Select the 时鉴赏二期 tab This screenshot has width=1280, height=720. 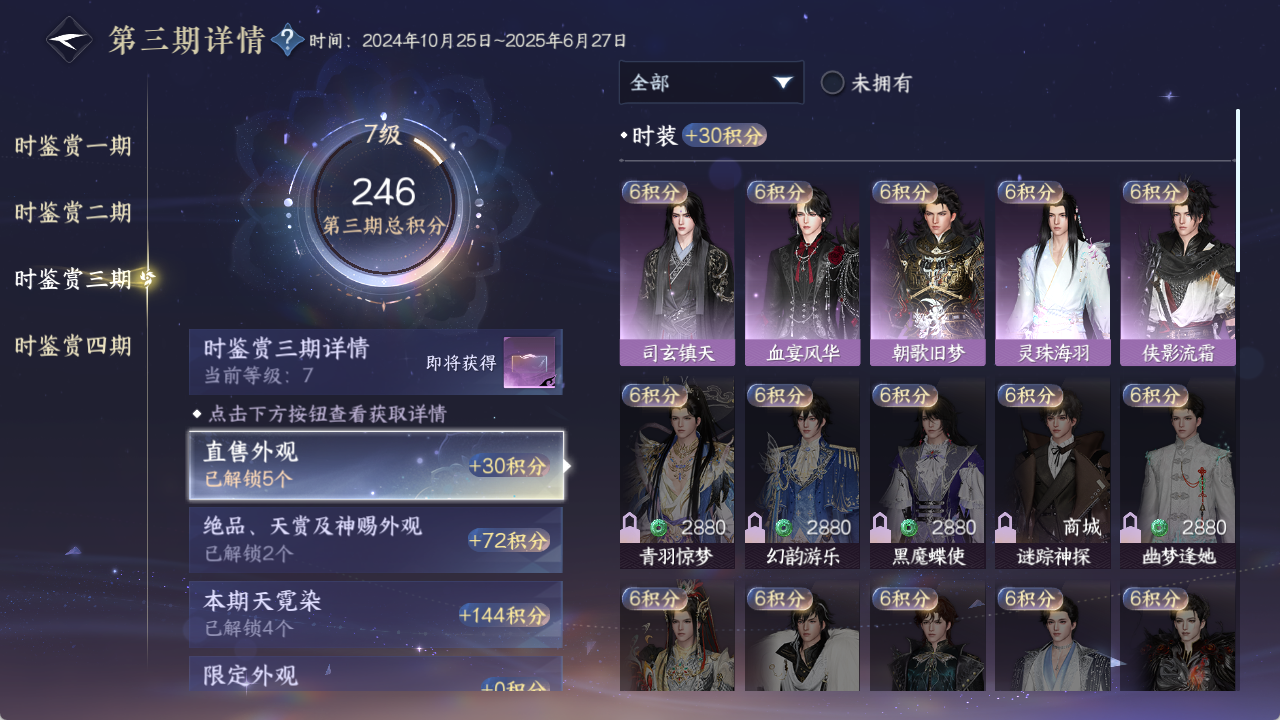[x=73, y=212]
